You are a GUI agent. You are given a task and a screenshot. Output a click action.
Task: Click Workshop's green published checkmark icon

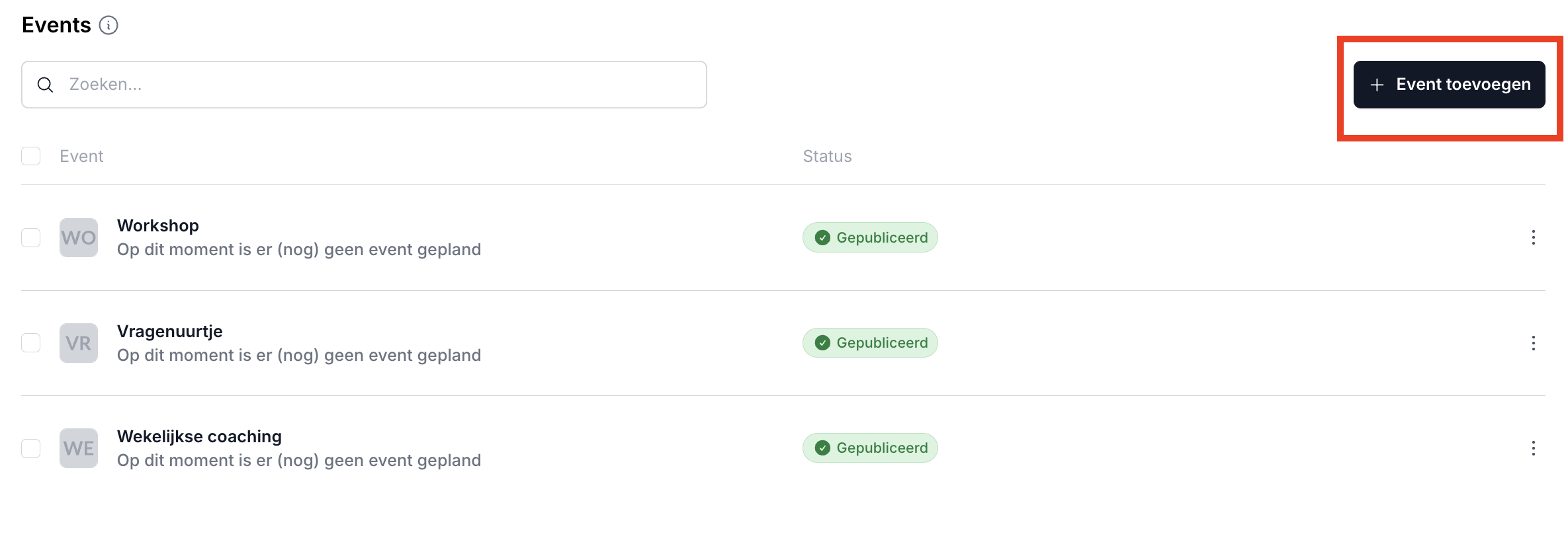click(x=822, y=237)
